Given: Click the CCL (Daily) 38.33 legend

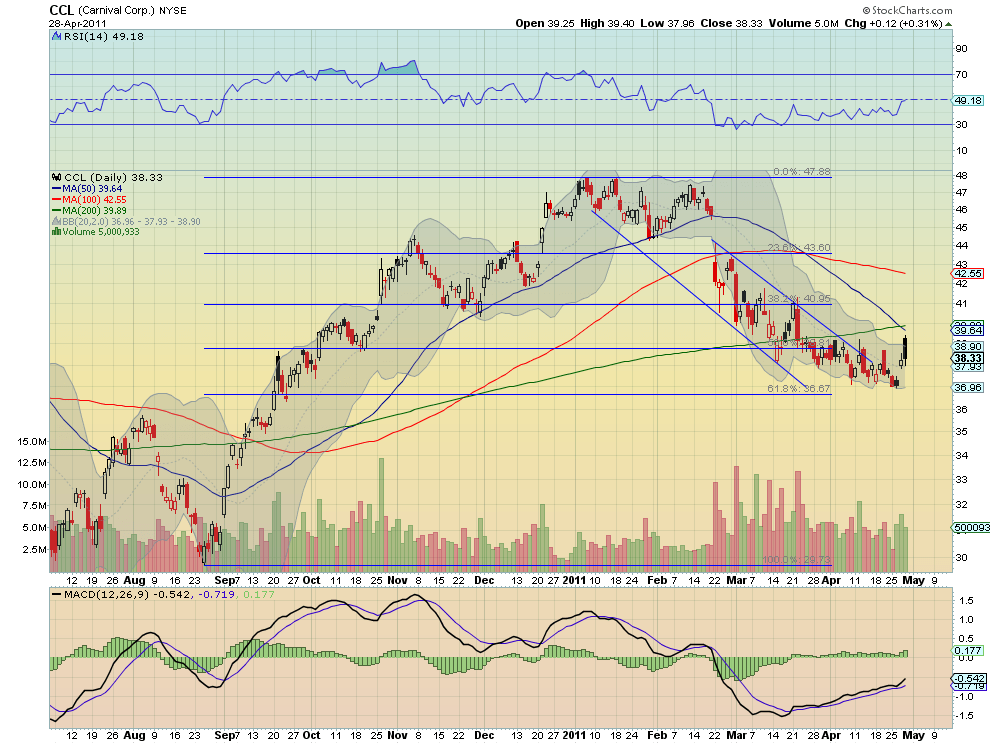Looking at the screenshot, I should (114, 177).
